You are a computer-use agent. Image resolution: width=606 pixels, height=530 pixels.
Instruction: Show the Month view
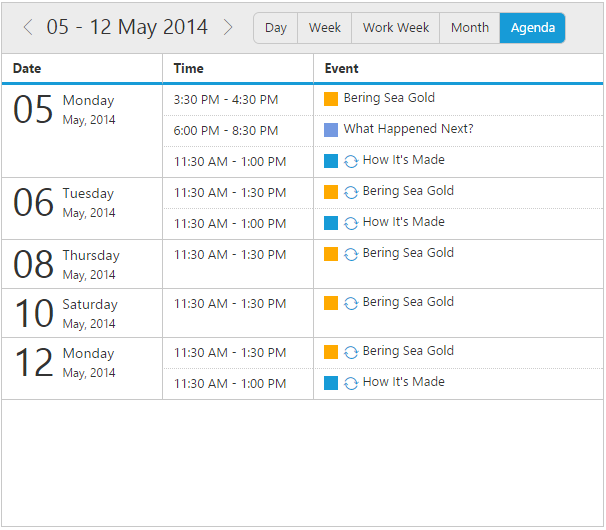click(x=469, y=28)
